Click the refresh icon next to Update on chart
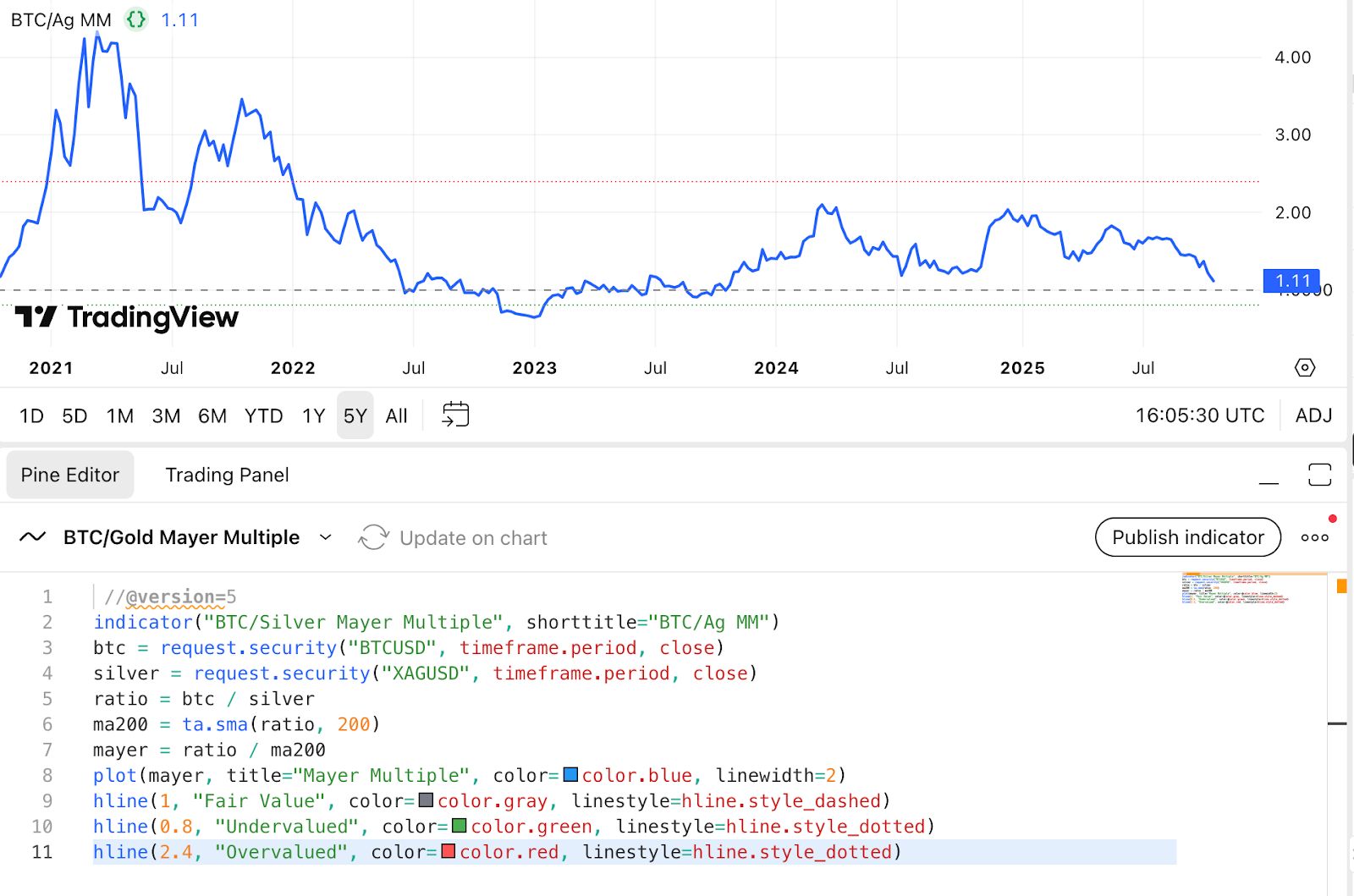The height and width of the screenshot is (896, 1354). click(373, 537)
